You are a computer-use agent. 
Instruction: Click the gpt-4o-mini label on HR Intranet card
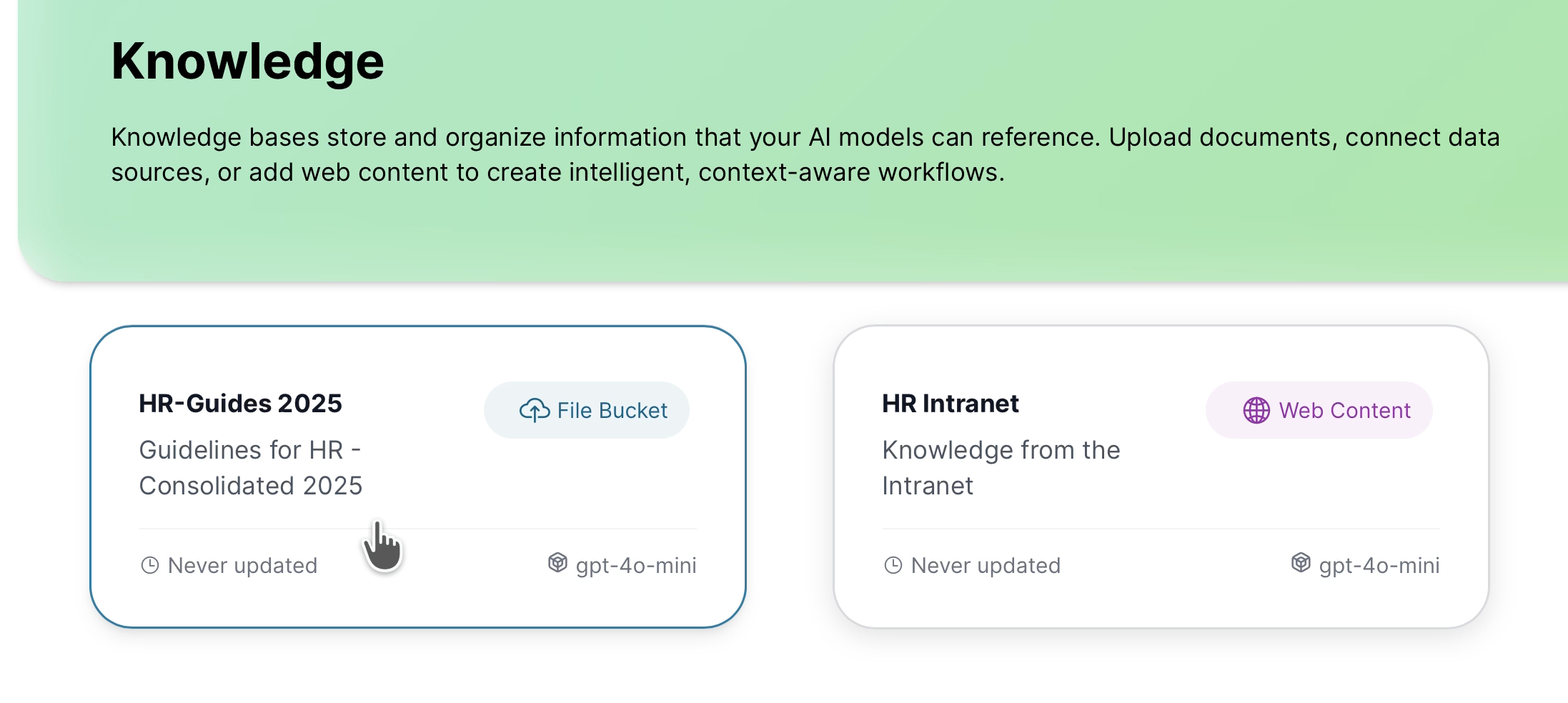tap(1379, 565)
